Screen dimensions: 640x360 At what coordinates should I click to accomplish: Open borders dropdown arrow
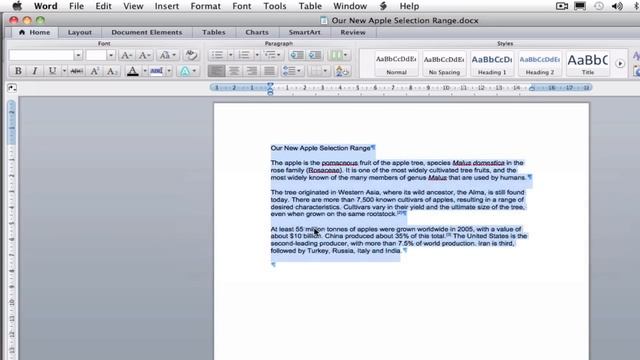click(325, 71)
